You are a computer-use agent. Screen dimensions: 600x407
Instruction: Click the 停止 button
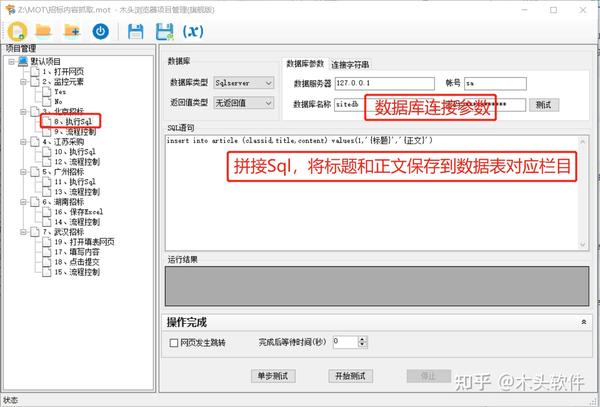[x=429, y=376]
